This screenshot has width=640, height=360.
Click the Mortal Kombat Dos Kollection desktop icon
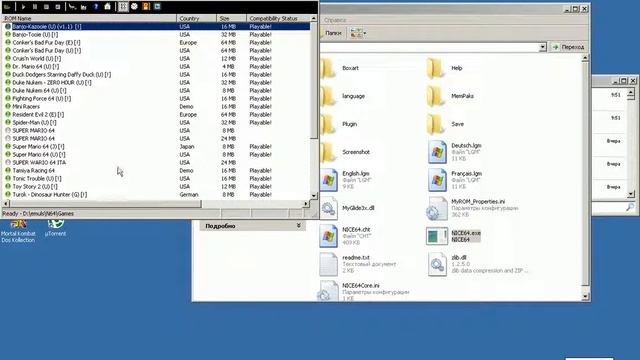tap(18, 231)
